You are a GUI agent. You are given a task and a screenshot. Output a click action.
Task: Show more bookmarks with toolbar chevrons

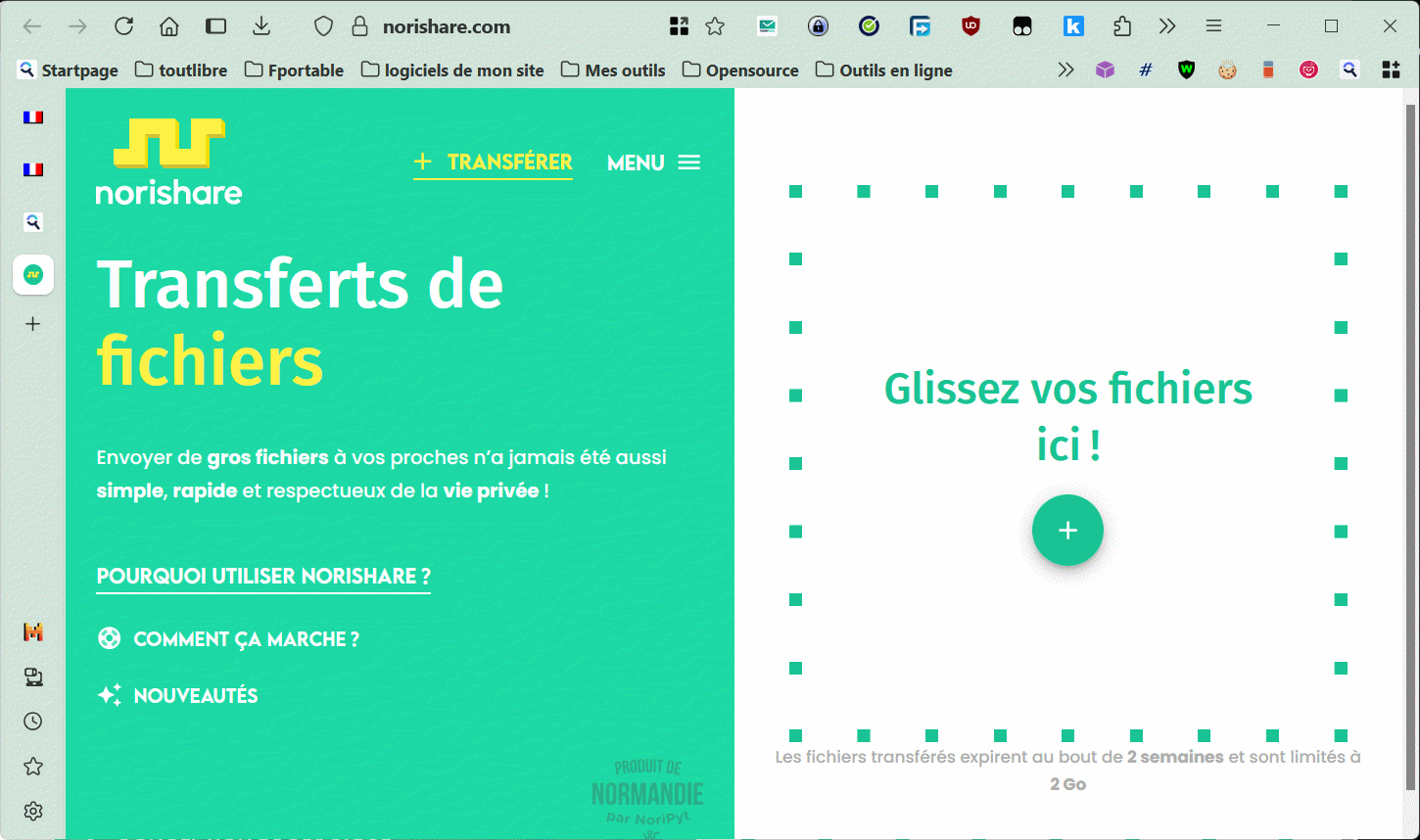[1065, 70]
